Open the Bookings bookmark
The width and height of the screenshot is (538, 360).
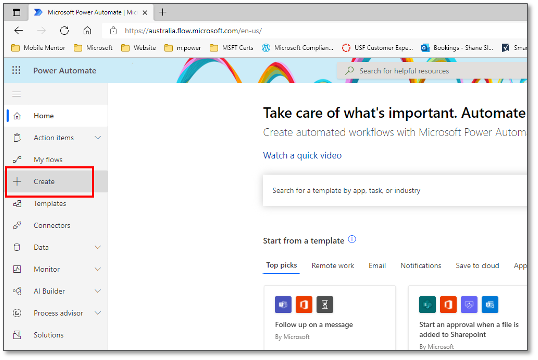(x=457, y=48)
